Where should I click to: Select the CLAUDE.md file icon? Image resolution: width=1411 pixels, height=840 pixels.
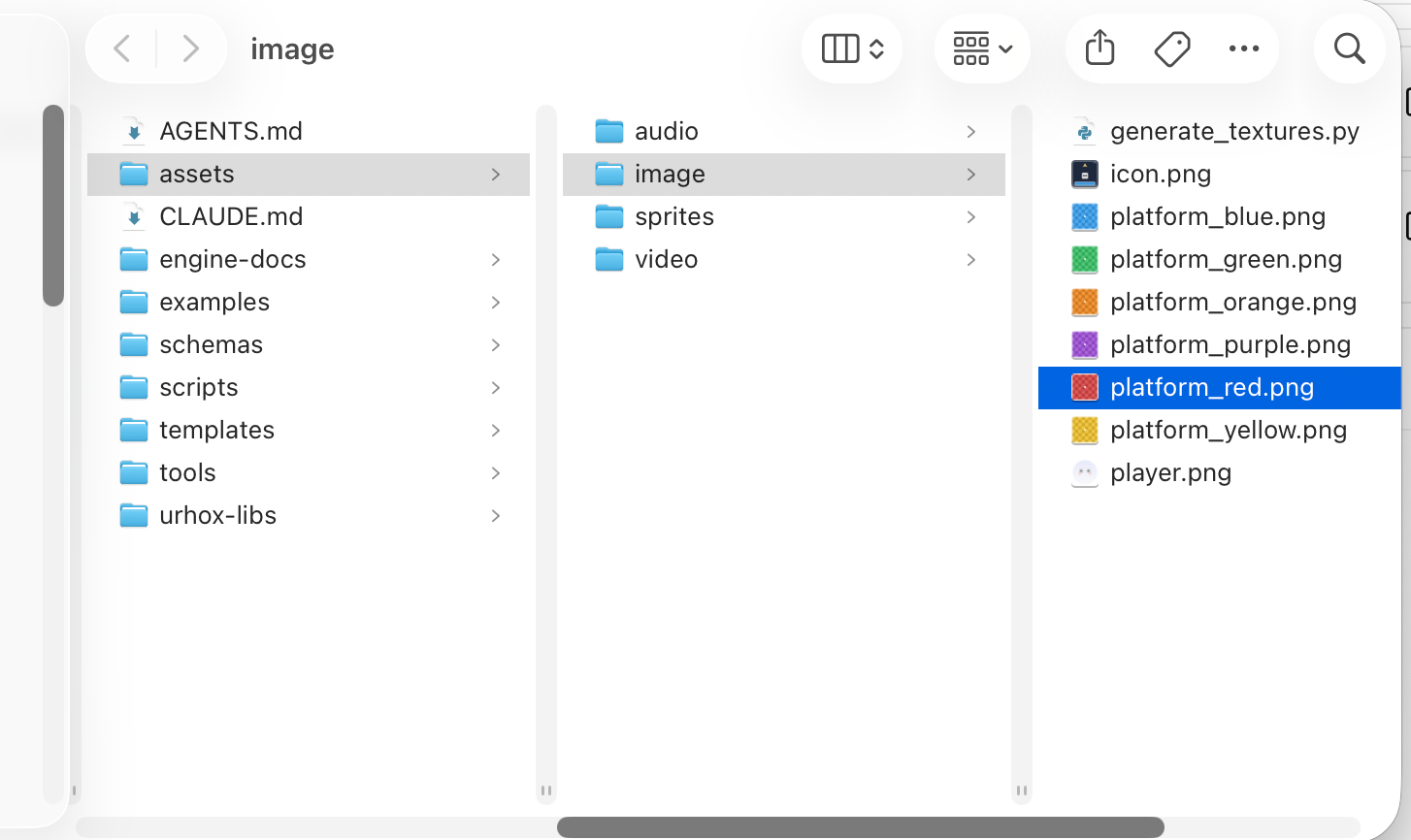coord(134,216)
